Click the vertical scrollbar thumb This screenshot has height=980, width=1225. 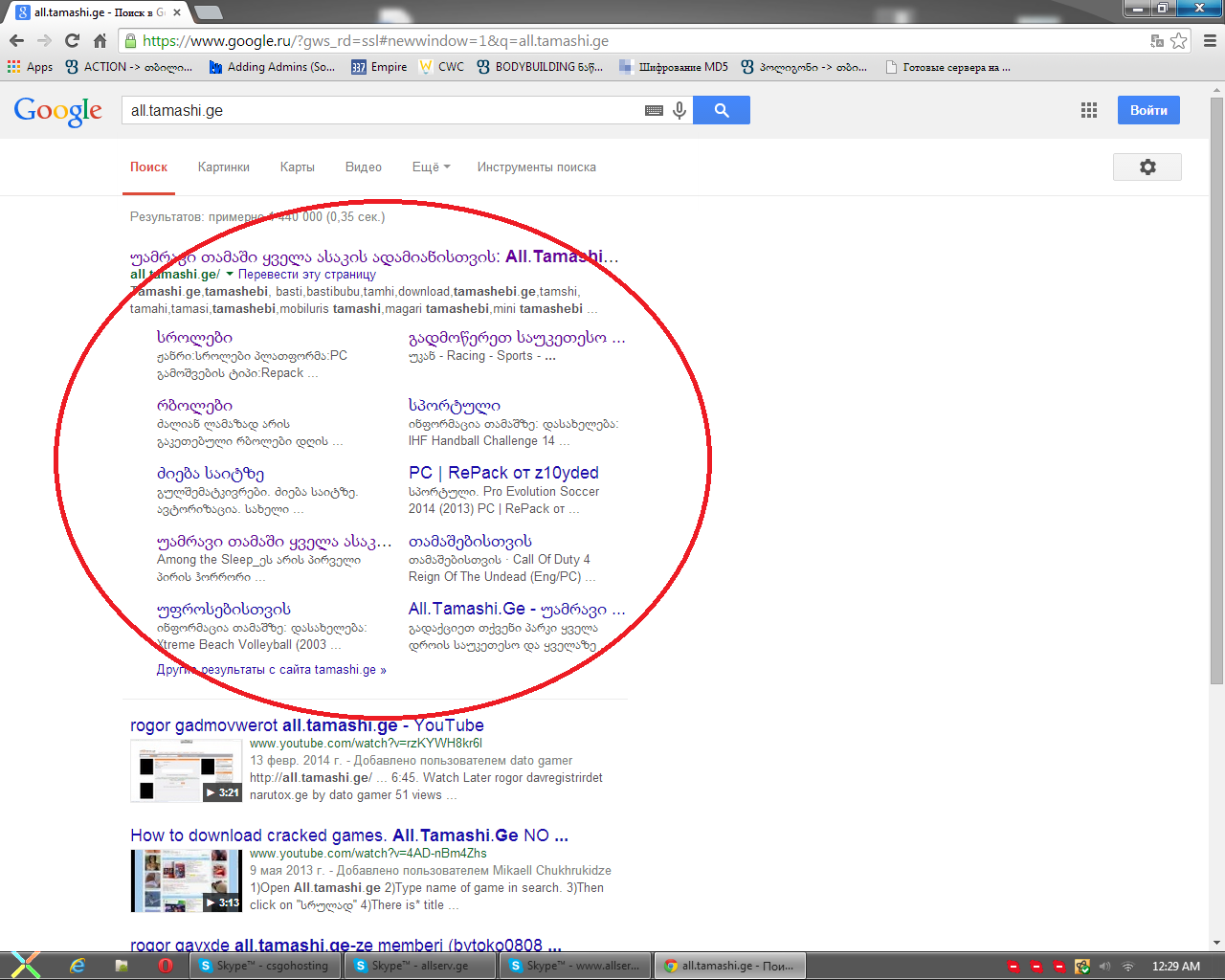[1216, 390]
